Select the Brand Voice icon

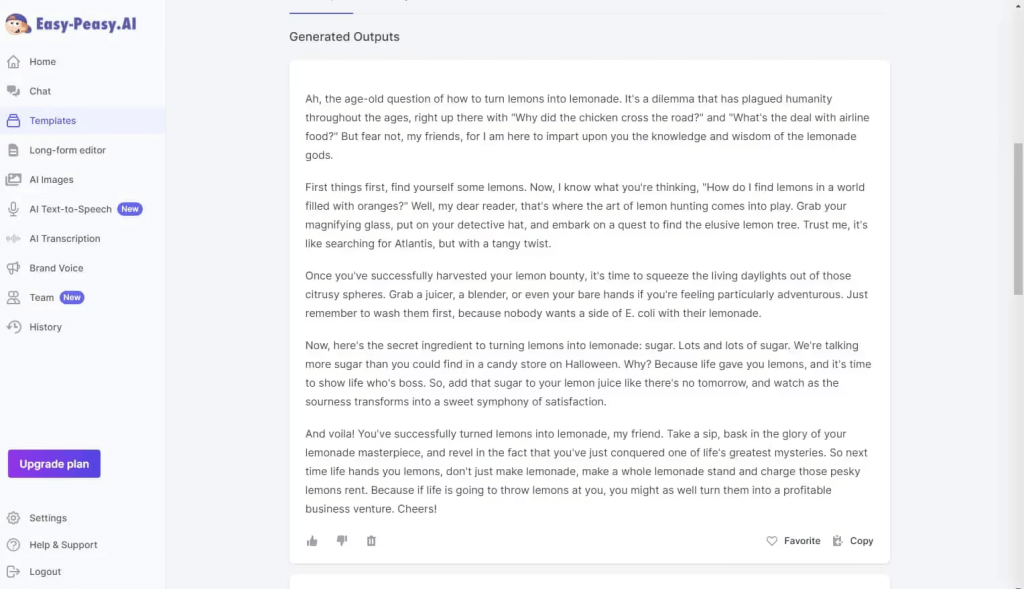tap(14, 268)
